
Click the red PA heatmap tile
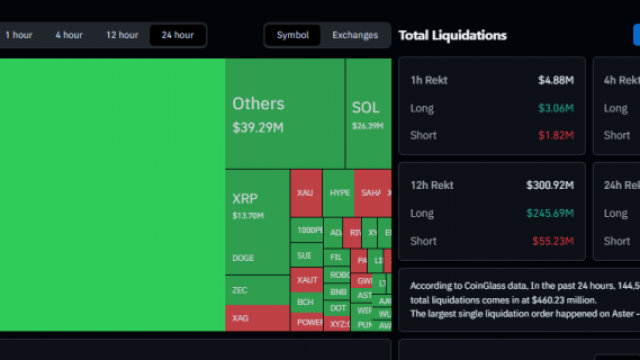[359, 261]
